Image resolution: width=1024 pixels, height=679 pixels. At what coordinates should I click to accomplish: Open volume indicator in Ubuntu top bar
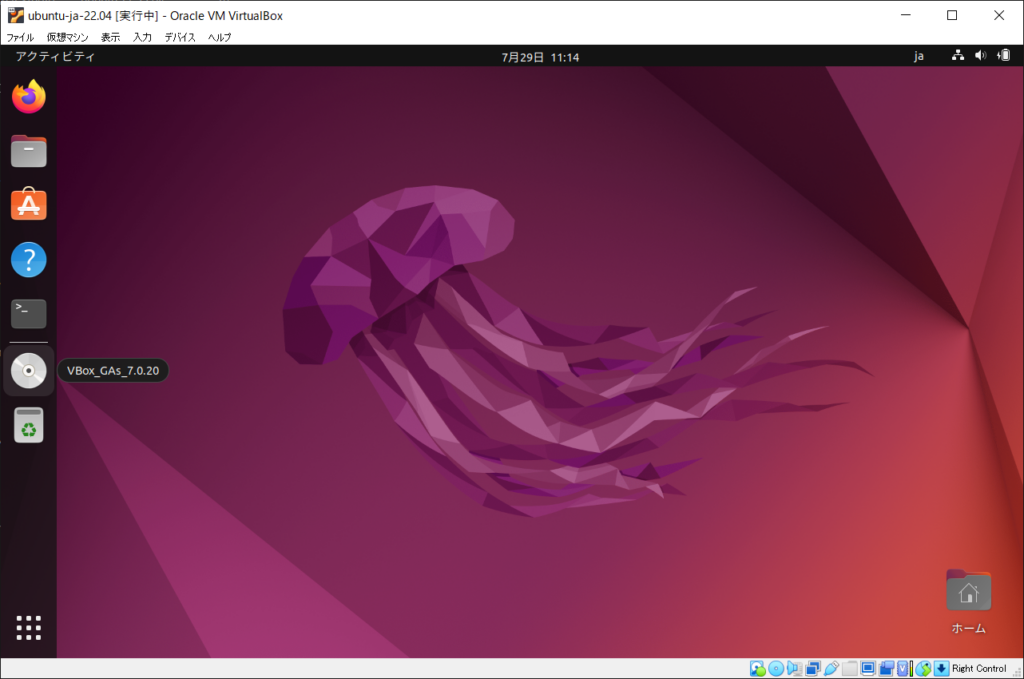(980, 55)
